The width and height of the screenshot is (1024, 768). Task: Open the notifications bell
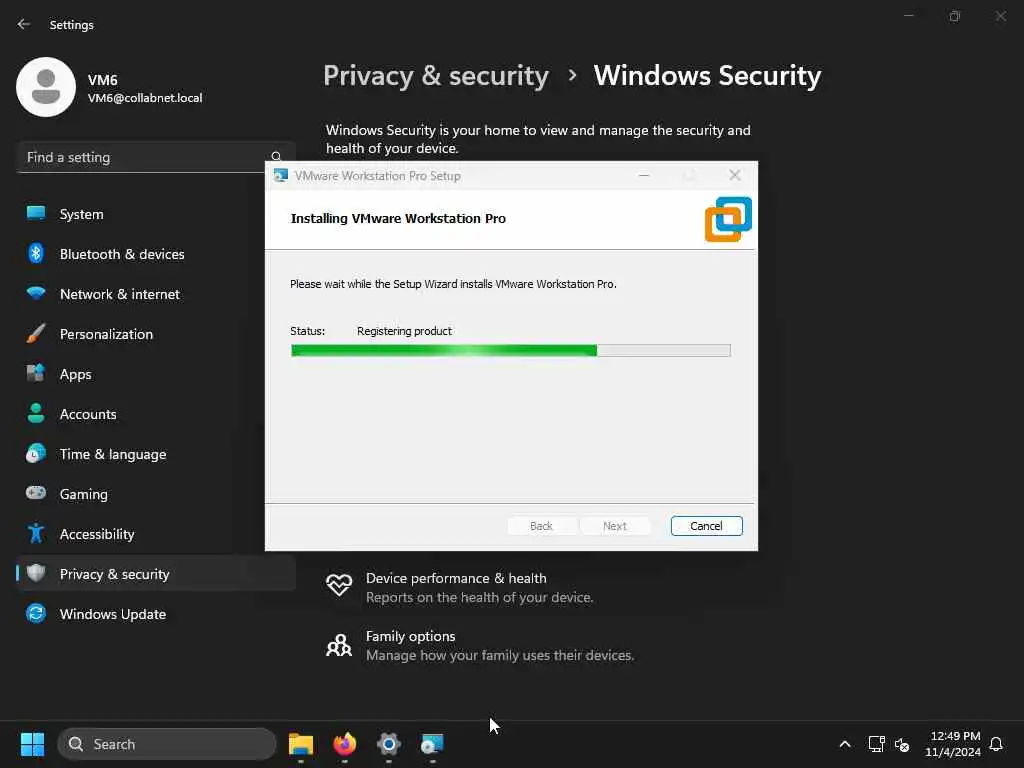(x=996, y=744)
